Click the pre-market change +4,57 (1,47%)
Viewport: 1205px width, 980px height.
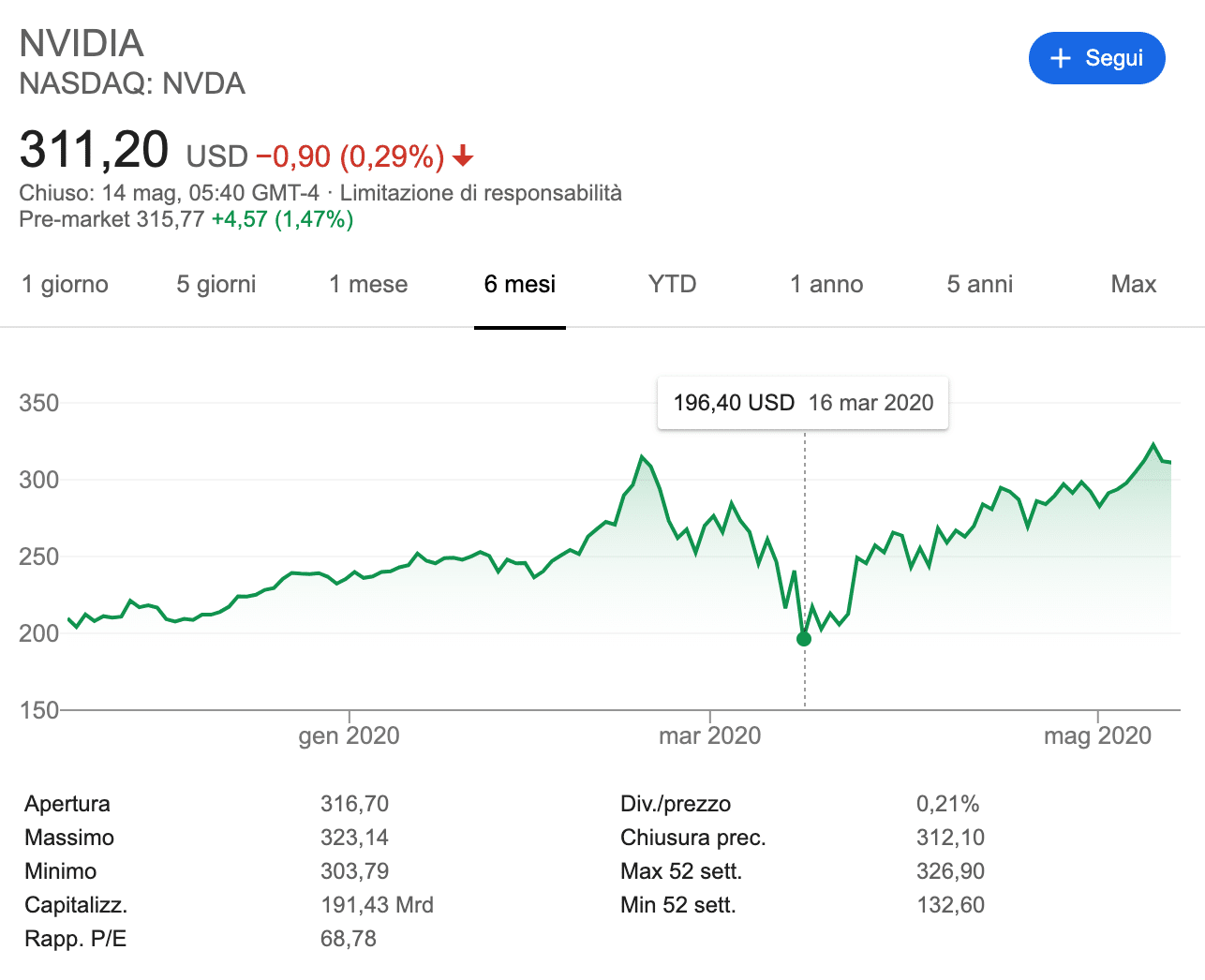(x=282, y=219)
